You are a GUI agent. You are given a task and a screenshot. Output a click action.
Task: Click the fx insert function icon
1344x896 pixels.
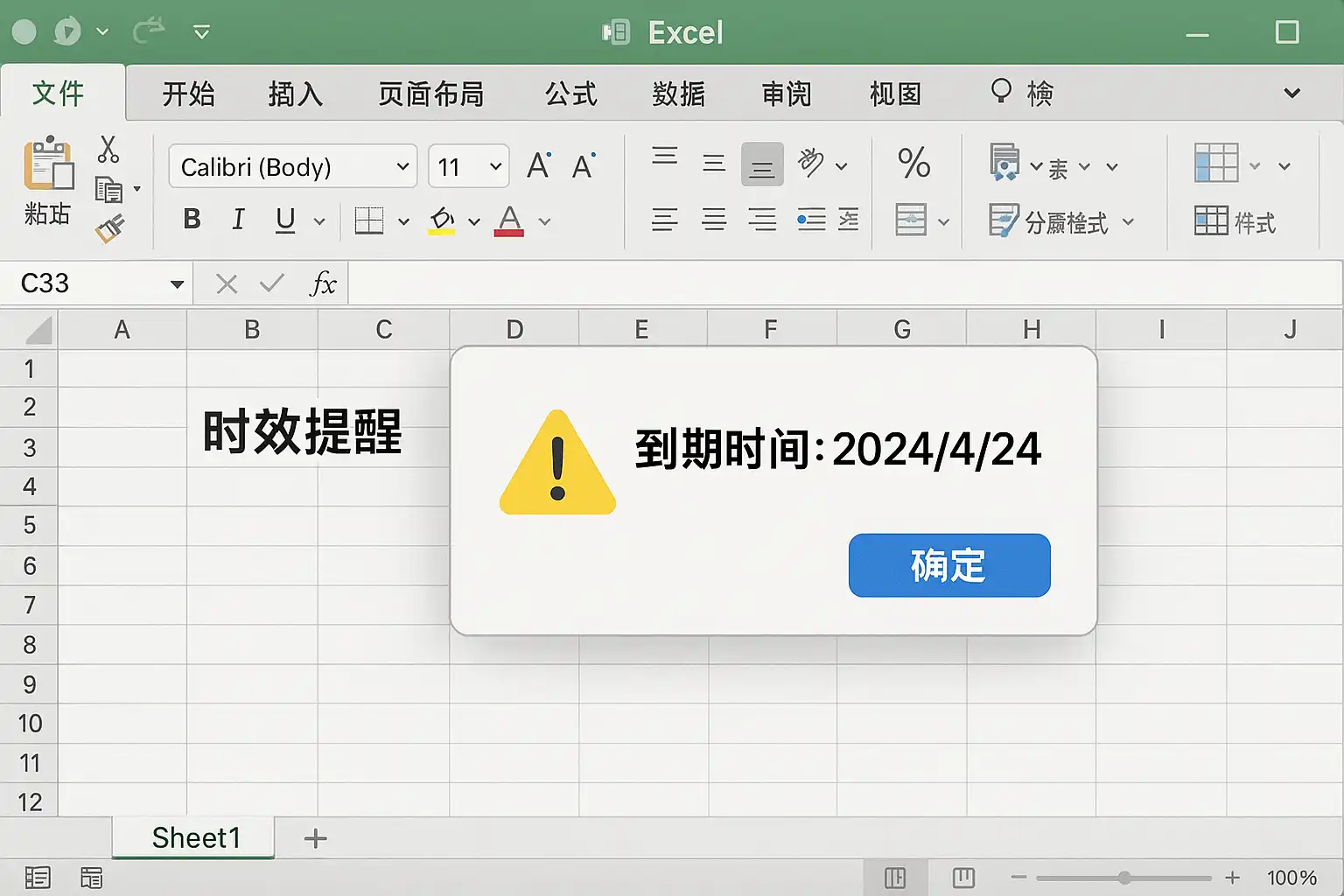pyautogui.click(x=323, y=283)
